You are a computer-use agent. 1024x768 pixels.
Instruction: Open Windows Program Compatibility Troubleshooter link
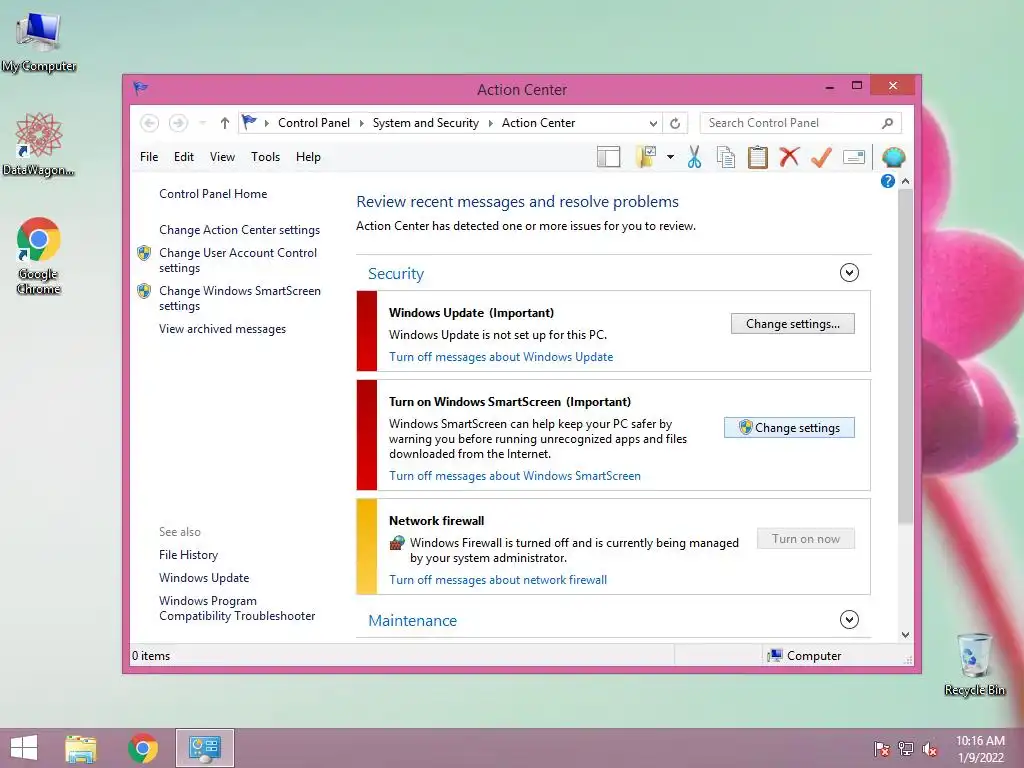(x=237, y=608)
